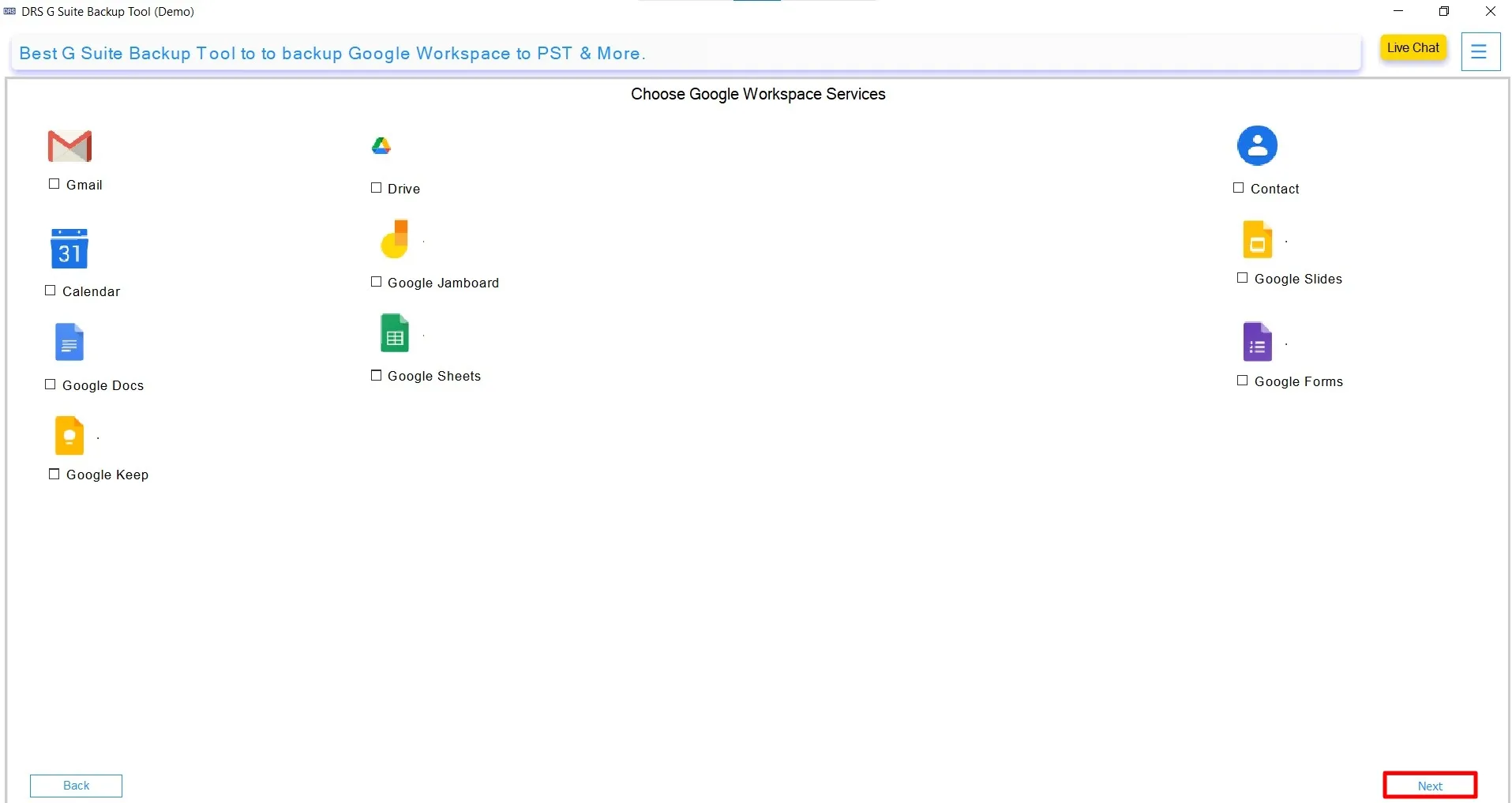The height and width of the screenshot is (803, 1512).
Task: Click the Google Keep lightbulb icon
Action: (69, 435)
